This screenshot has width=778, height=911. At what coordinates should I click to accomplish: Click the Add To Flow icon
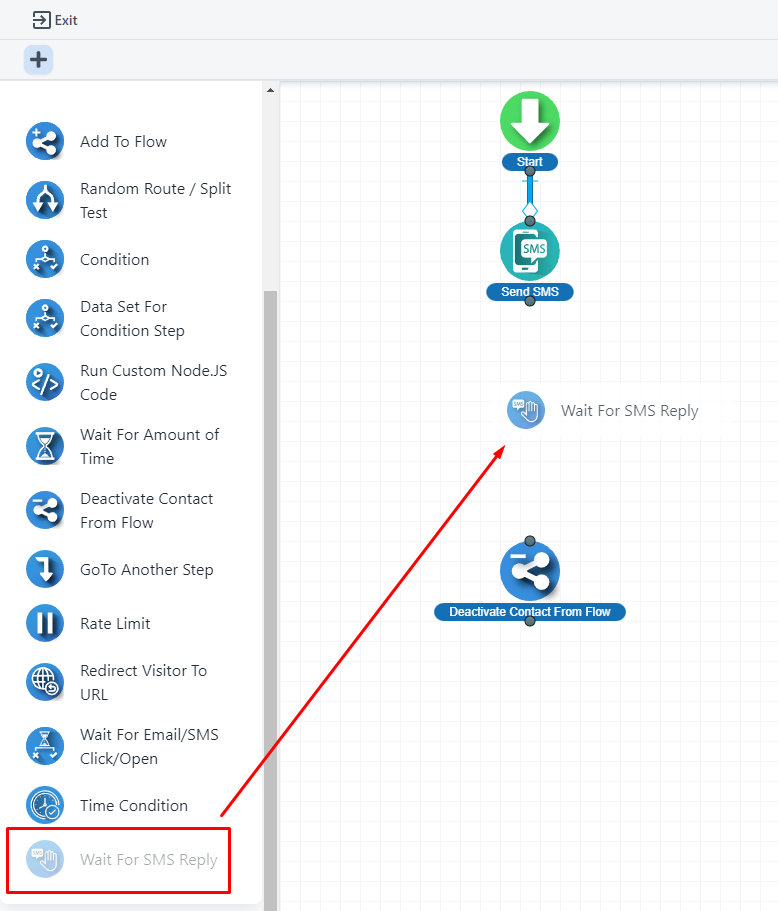pyautogui.click(x=44, y=142)
